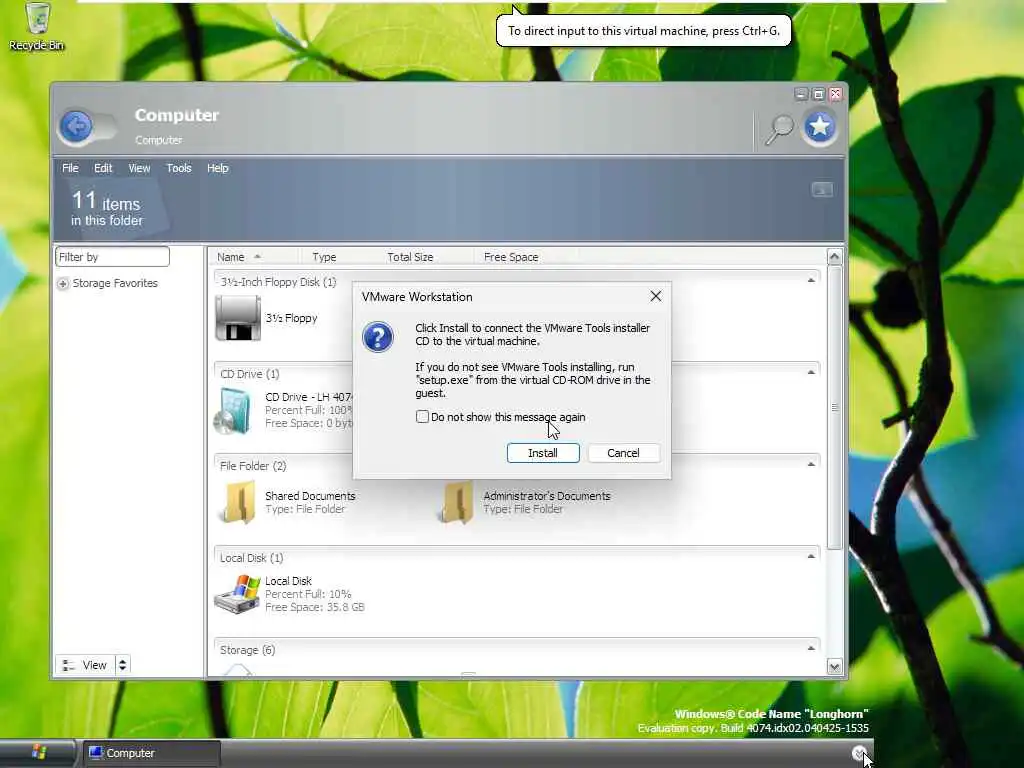Collapse the CD Drive group
The height and width of the screenshot is (768, 1024).
811,372
